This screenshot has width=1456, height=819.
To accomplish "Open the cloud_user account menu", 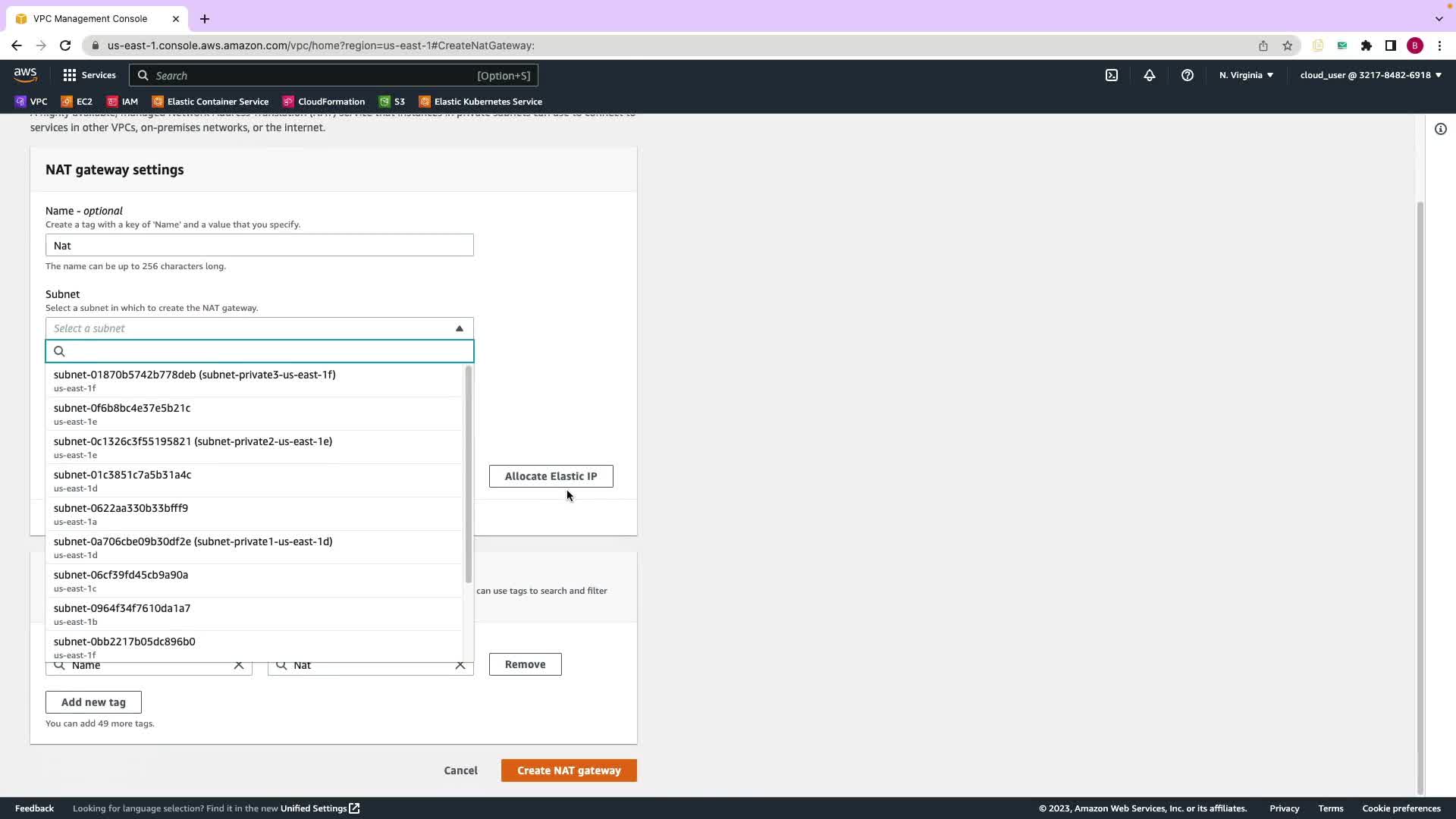I will tap(1370, 75).
